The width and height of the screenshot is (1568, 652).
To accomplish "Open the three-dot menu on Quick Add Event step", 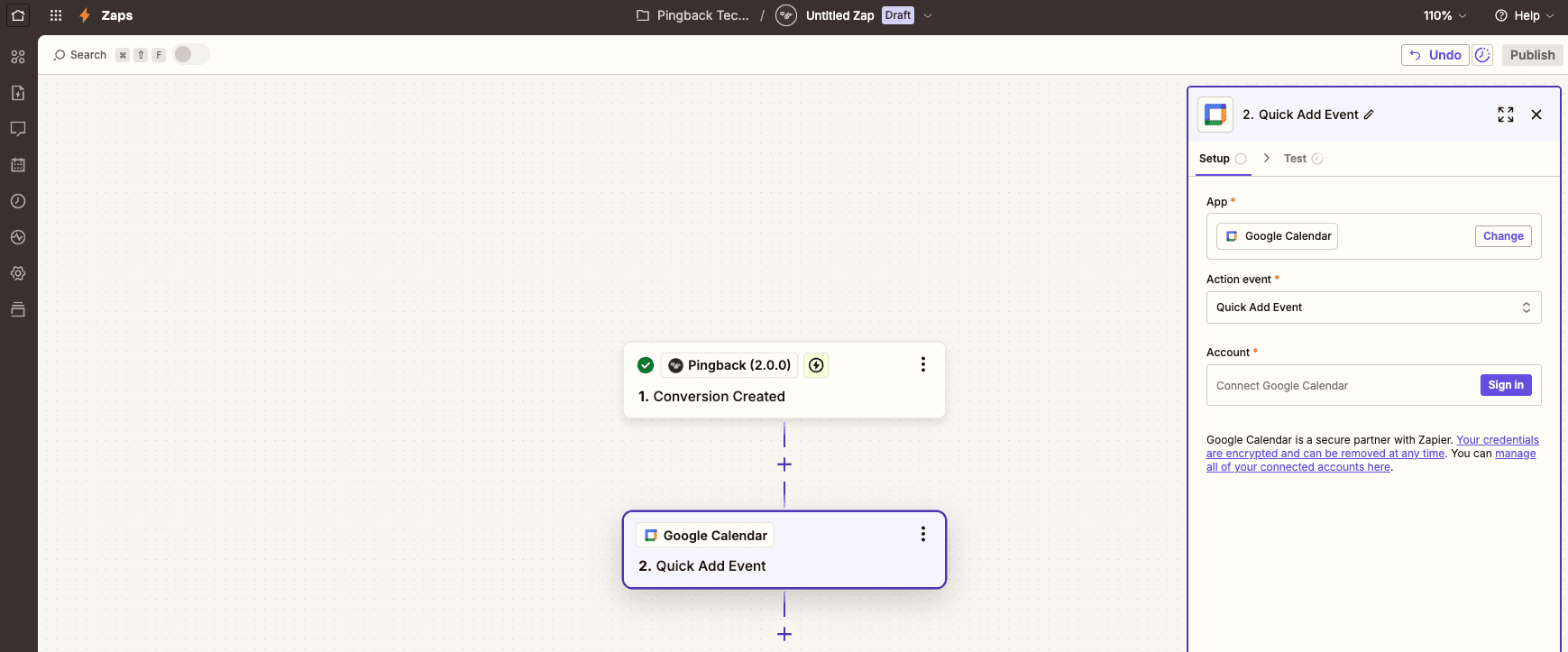I will (x=922, y=534).
